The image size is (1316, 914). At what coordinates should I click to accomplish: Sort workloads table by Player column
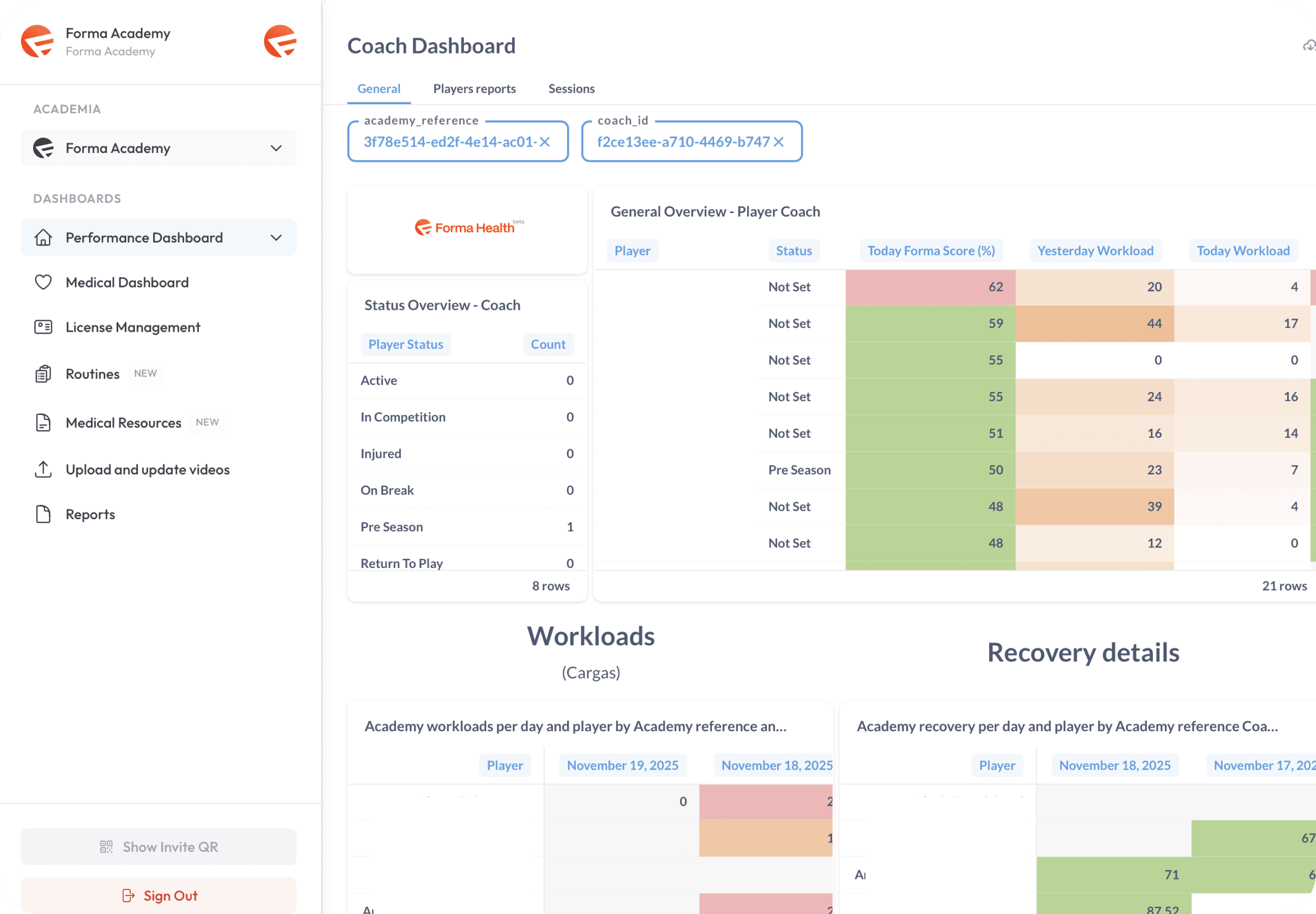pyautogui.click(x=504, y=765)
